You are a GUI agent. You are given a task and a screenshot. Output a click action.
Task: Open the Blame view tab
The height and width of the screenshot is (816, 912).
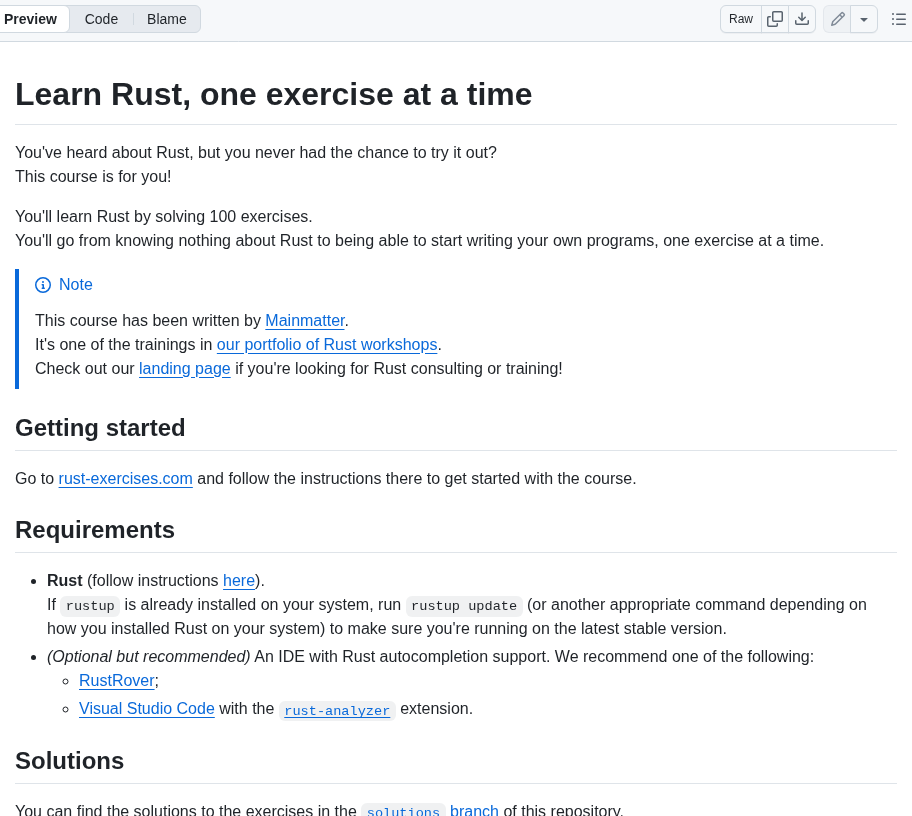tap(166, 19)
